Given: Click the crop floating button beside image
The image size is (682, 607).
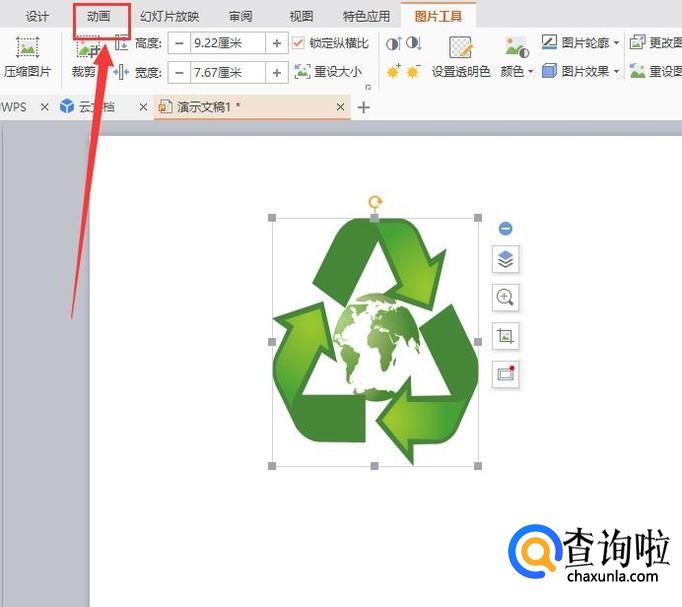Looking at the screenshot, I should (x=505, y=336).
